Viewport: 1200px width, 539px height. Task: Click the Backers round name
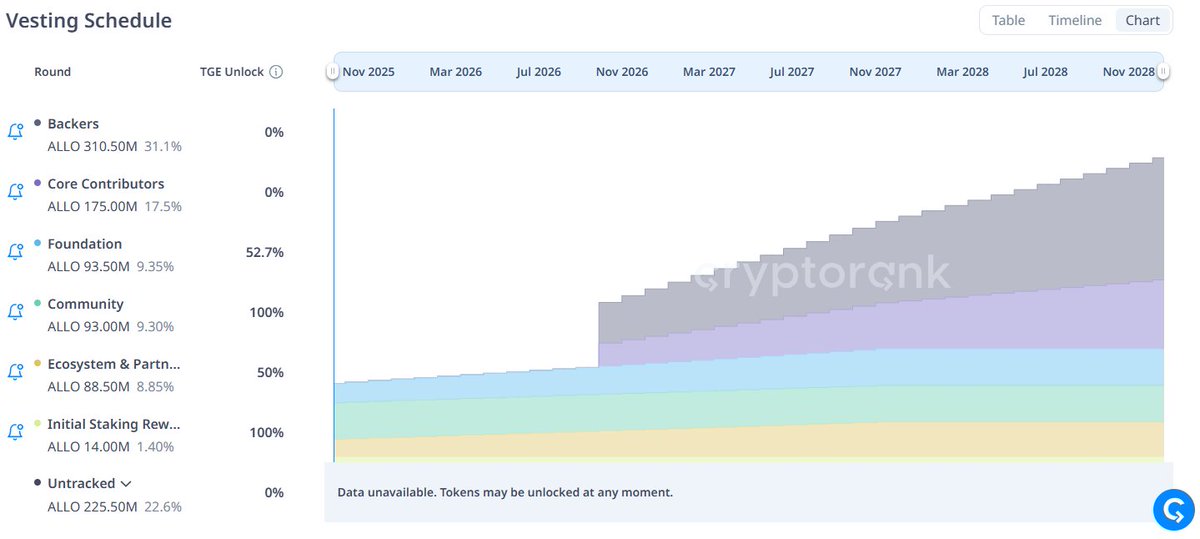(x=73, y=124)
